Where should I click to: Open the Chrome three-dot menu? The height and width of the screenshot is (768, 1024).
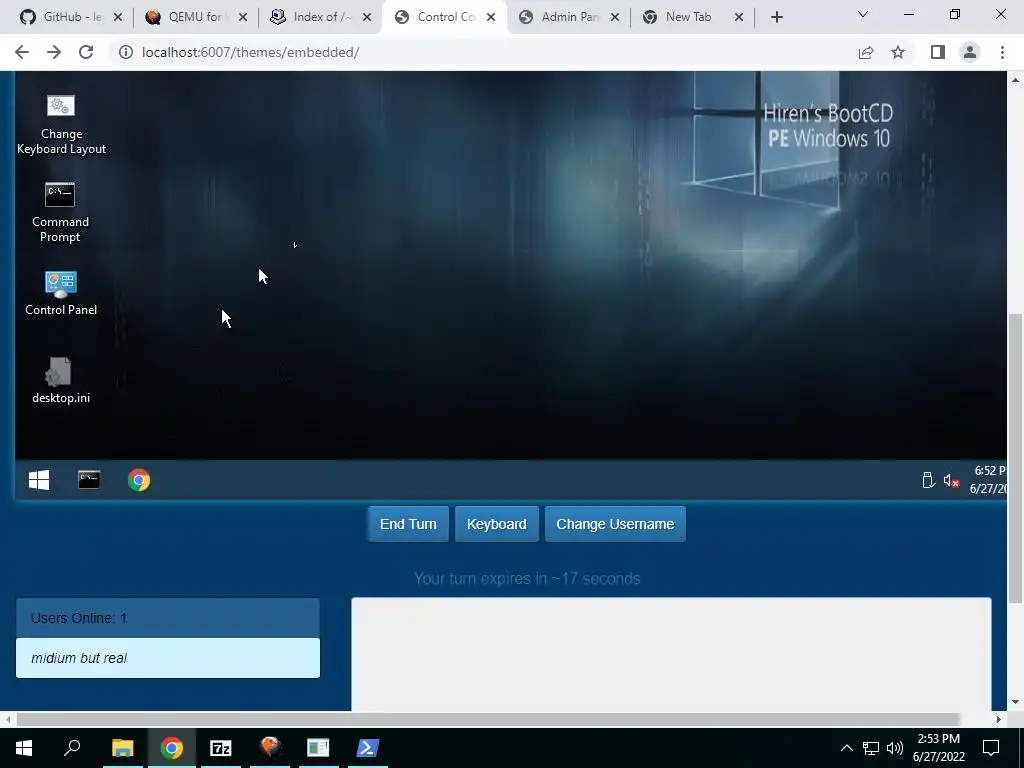[1002, 52]
